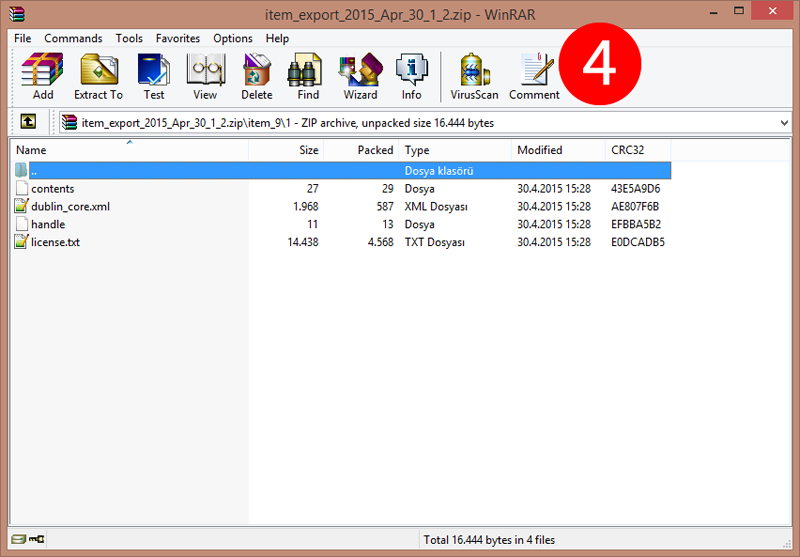This screenshot has width=800, height=557.
Task: Click the Extract To toolbar icon
Action: click(x=99, y=69)
